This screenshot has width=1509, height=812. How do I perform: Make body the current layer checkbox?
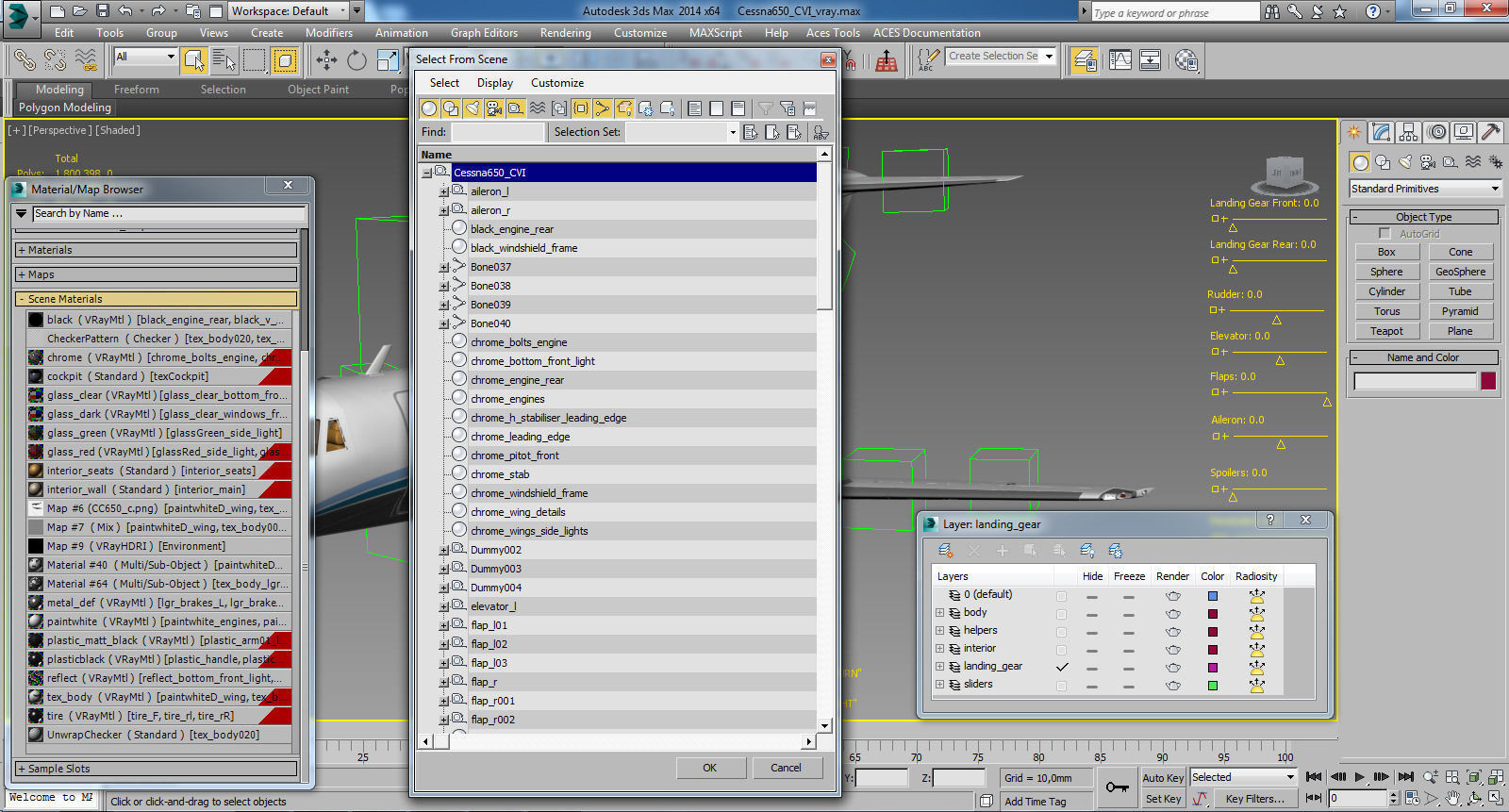pos(1062,614)
